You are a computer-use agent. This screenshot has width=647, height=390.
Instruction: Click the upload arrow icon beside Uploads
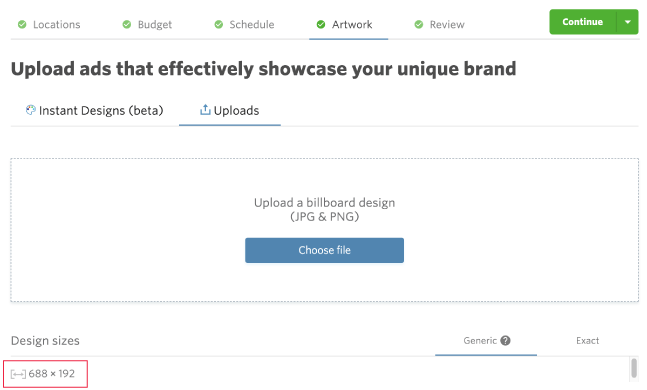(x=205, y=109)
